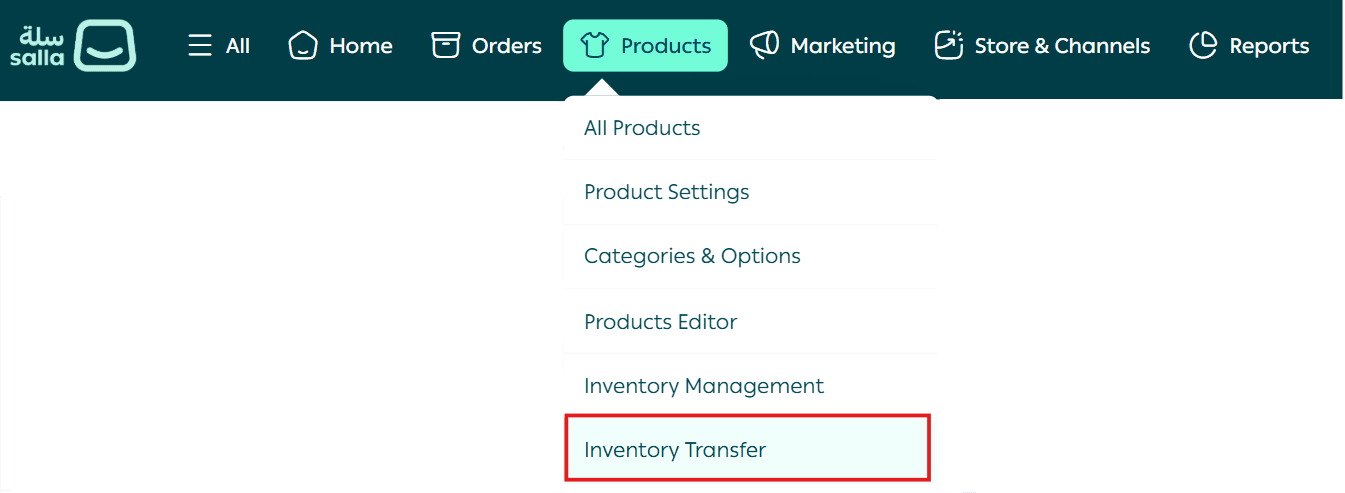Click the Marketing megaphone icon
The height and width of the screenshot is (493, 1345).
(x=764, y=46)
